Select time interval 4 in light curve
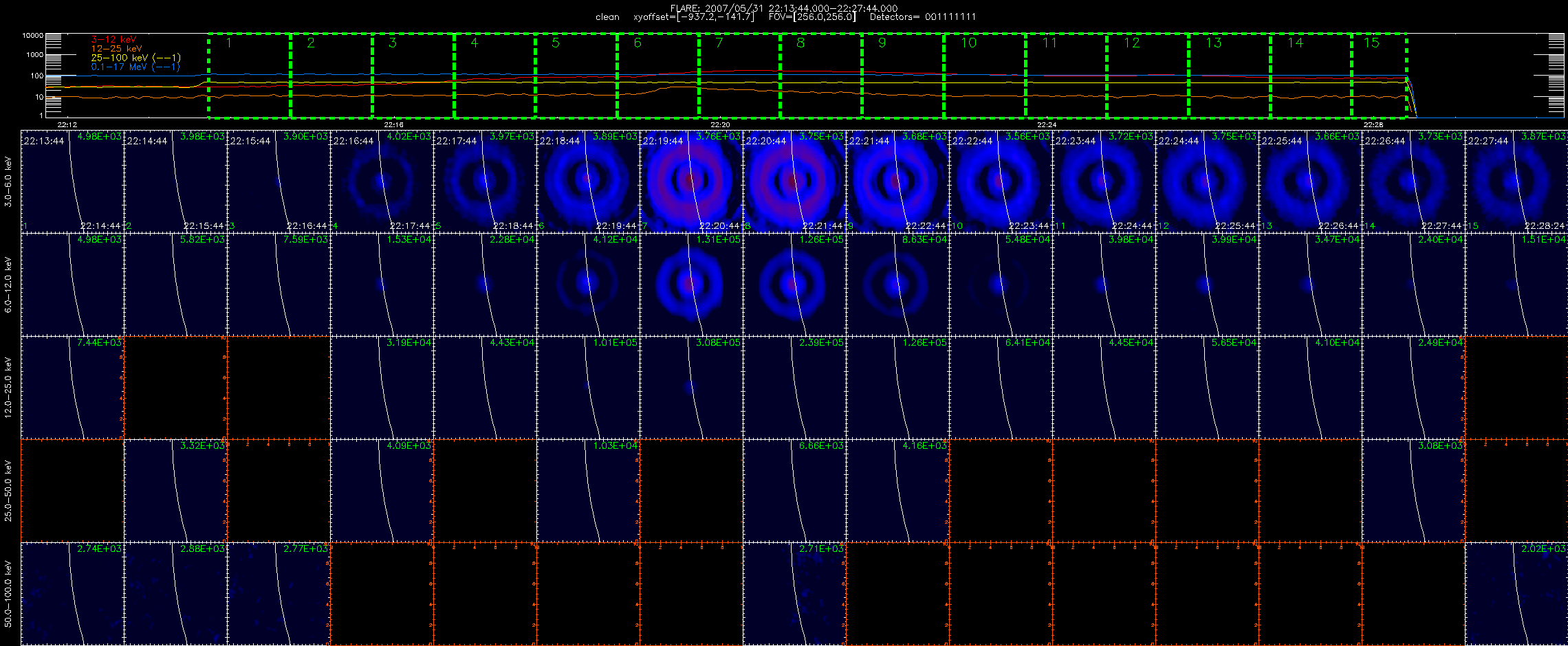 pos(495,75)
